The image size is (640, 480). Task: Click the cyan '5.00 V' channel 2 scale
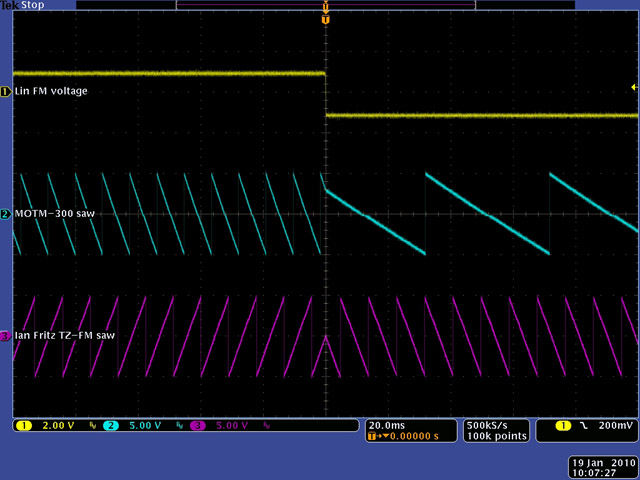click(x=145, y=426)
